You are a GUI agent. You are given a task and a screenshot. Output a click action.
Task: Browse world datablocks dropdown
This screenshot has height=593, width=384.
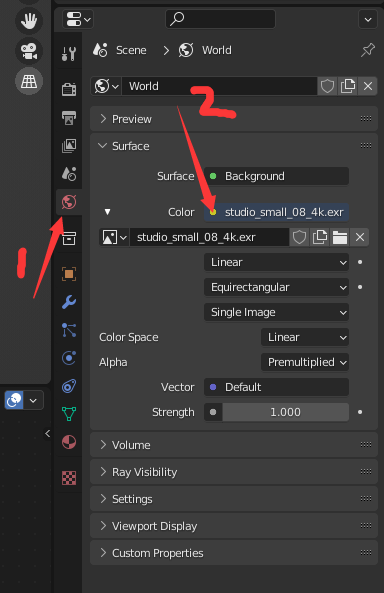pyautogui.click(x=106, y=86)
